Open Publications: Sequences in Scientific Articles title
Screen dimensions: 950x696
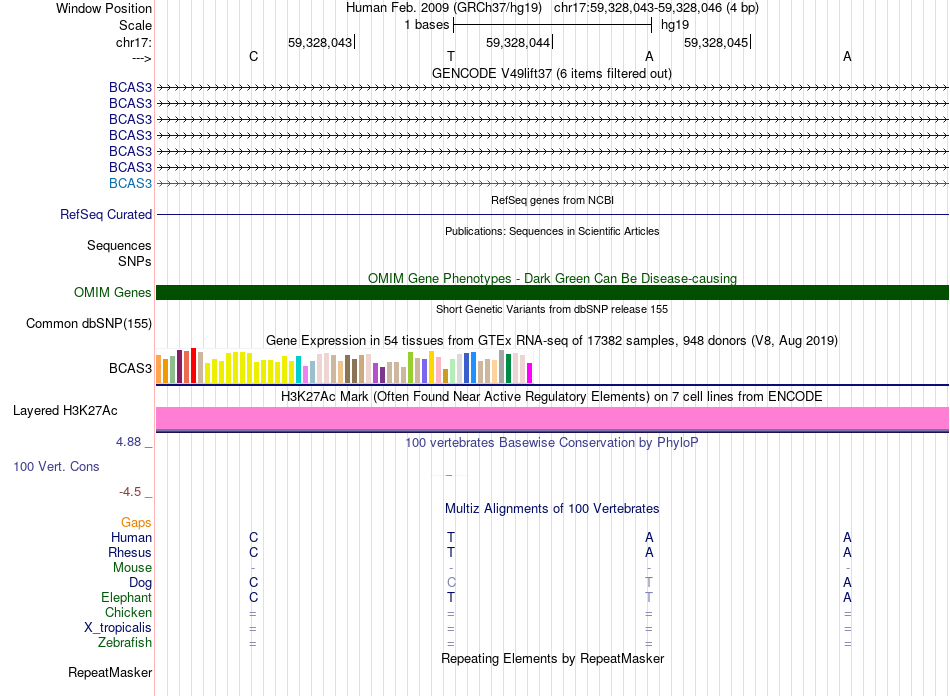pyautogui.click(x=552, y=231)
